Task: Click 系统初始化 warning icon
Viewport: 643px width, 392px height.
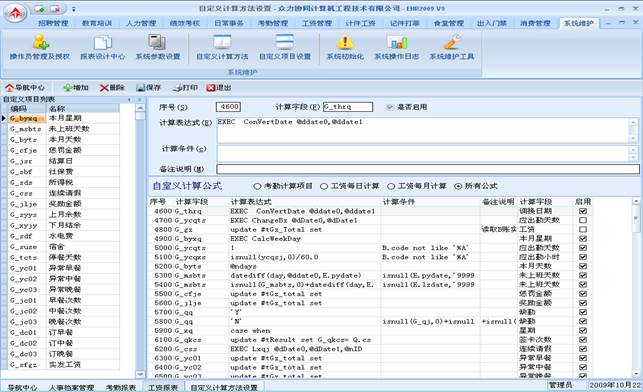Action: point(345,48)
